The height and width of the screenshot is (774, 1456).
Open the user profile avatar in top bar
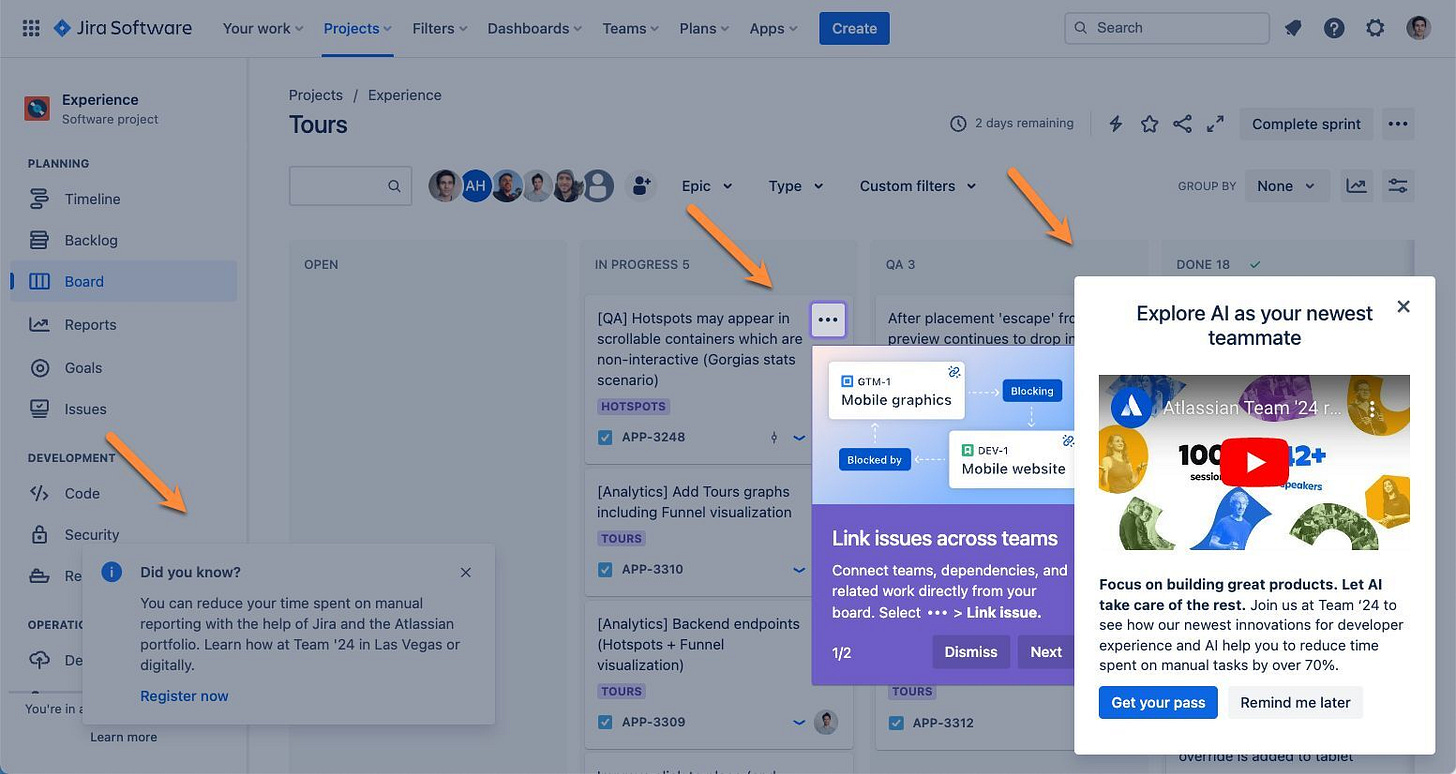pyautogui.click(x=1418, y=28)
